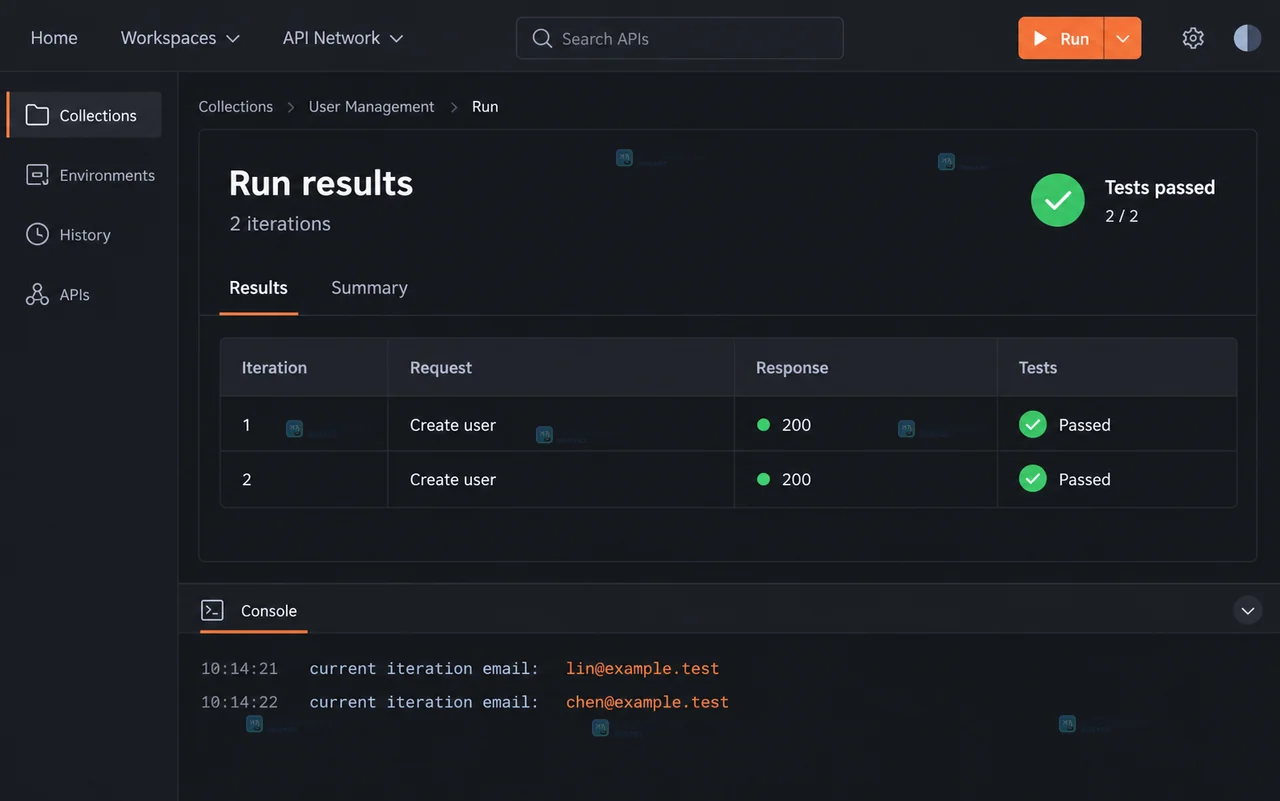Viewport: 1280px width, 801px height.
Task: Click the Run results heading
Action: [x=321, y=183]
